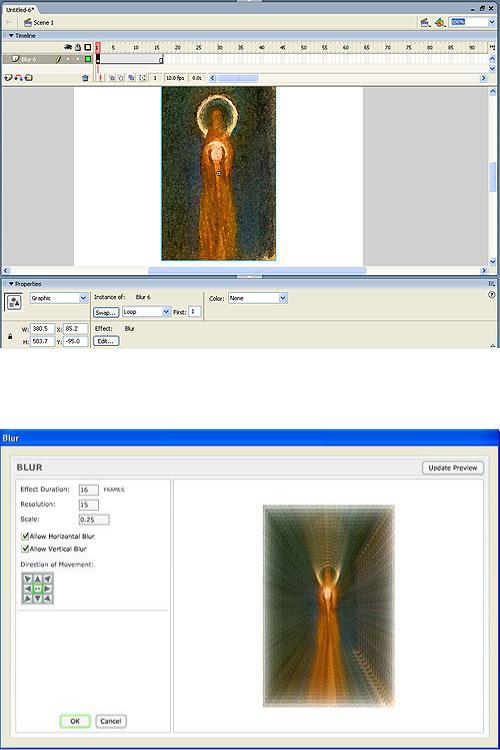Open the Graphic symbol behavior dropdown
This screenshot has width=500, height=750.
(x=83, y=298)
